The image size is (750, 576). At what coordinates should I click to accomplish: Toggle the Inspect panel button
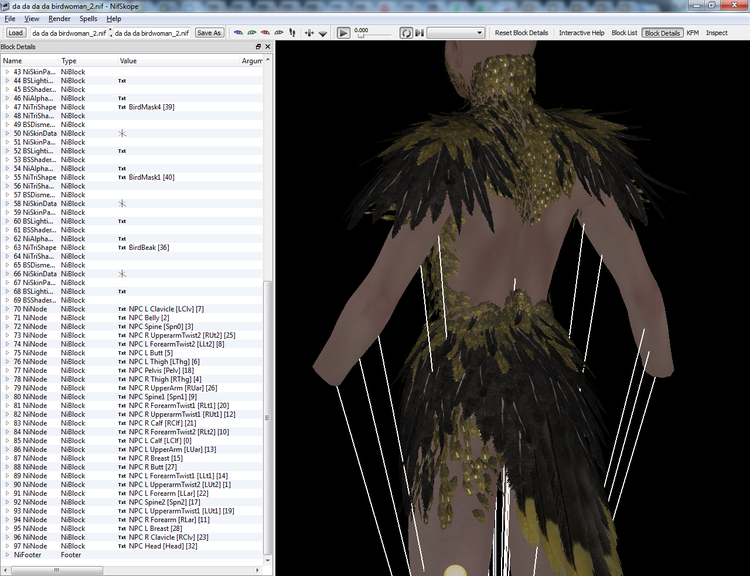[x=717, y=33]
